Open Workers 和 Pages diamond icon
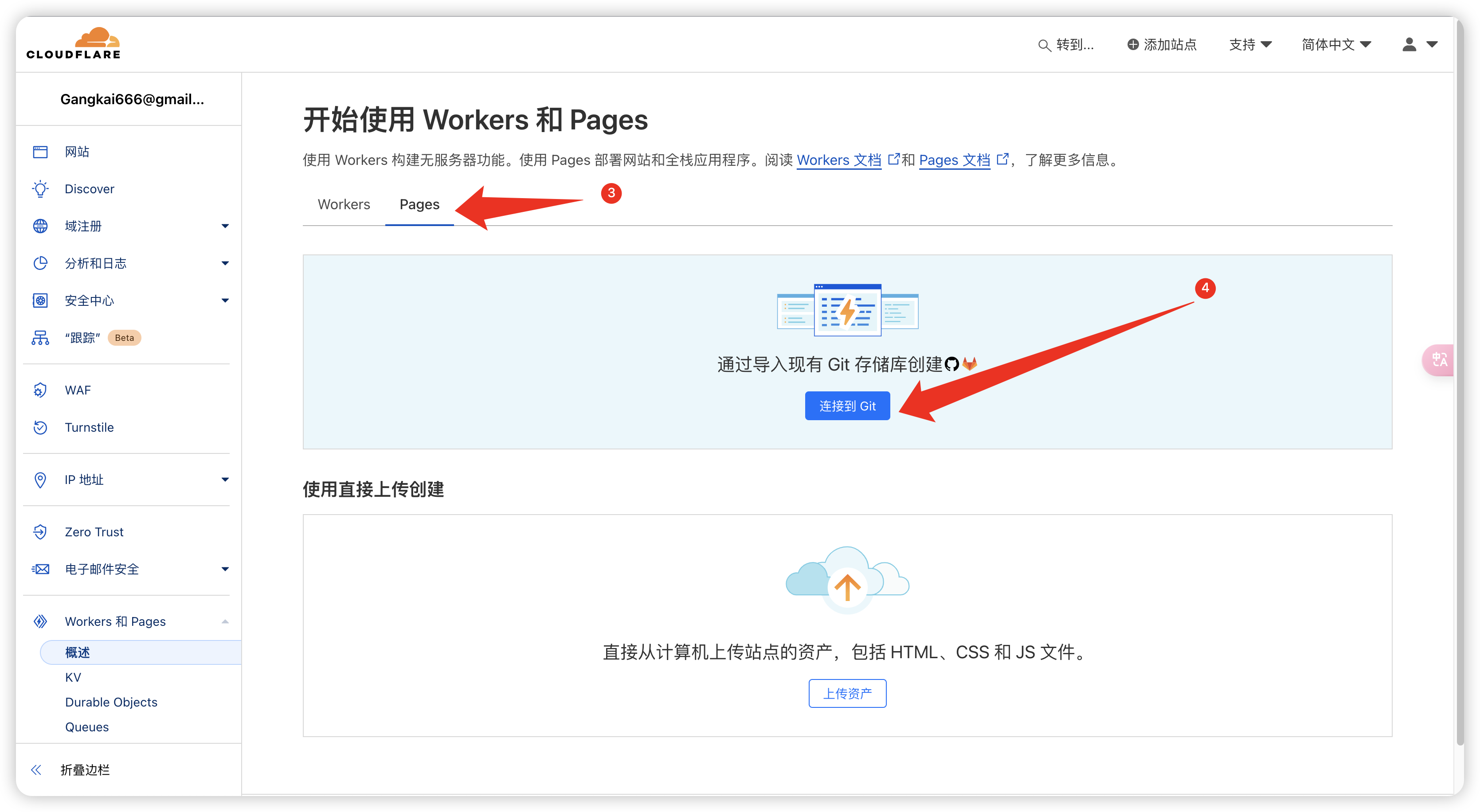1480x812 pixels. click(39, 622)
